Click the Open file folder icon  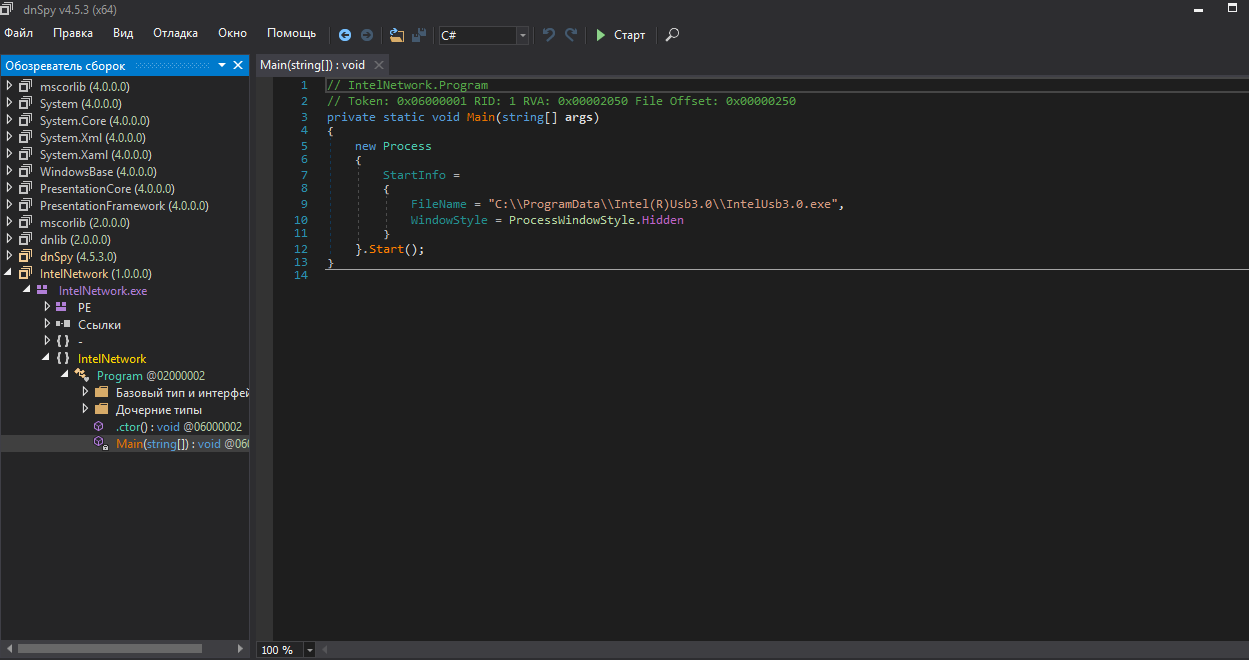[397, 35]
